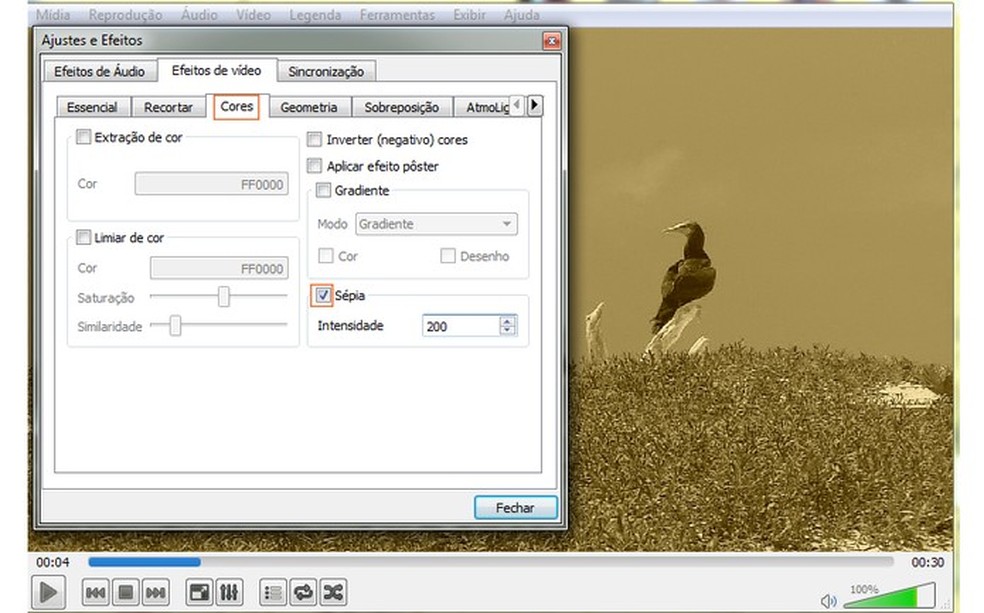Skip to the next media item
Image resolution: width=984 pixels, height=613 pixels.
154,592
